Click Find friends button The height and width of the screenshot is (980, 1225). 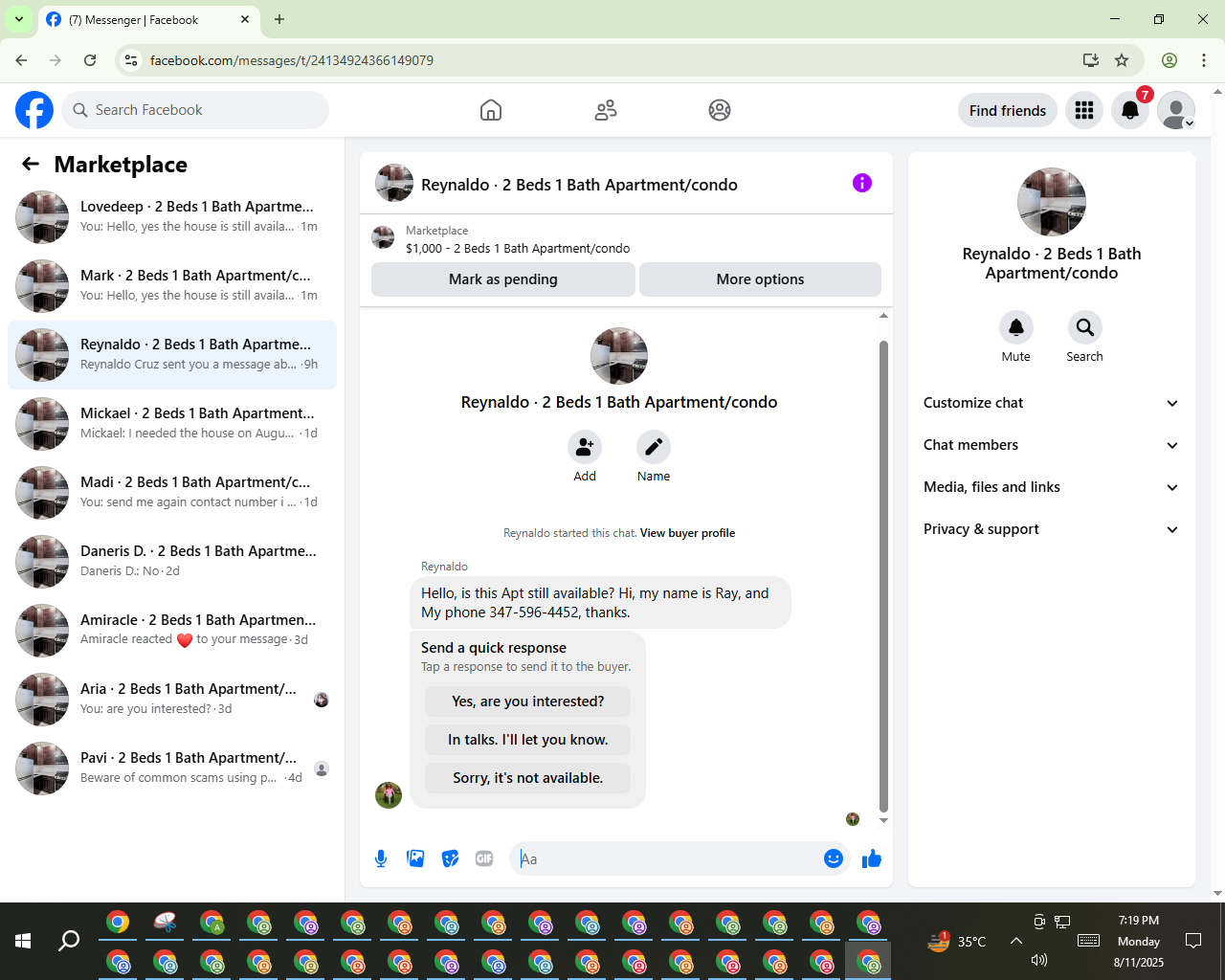(1008, 110)
